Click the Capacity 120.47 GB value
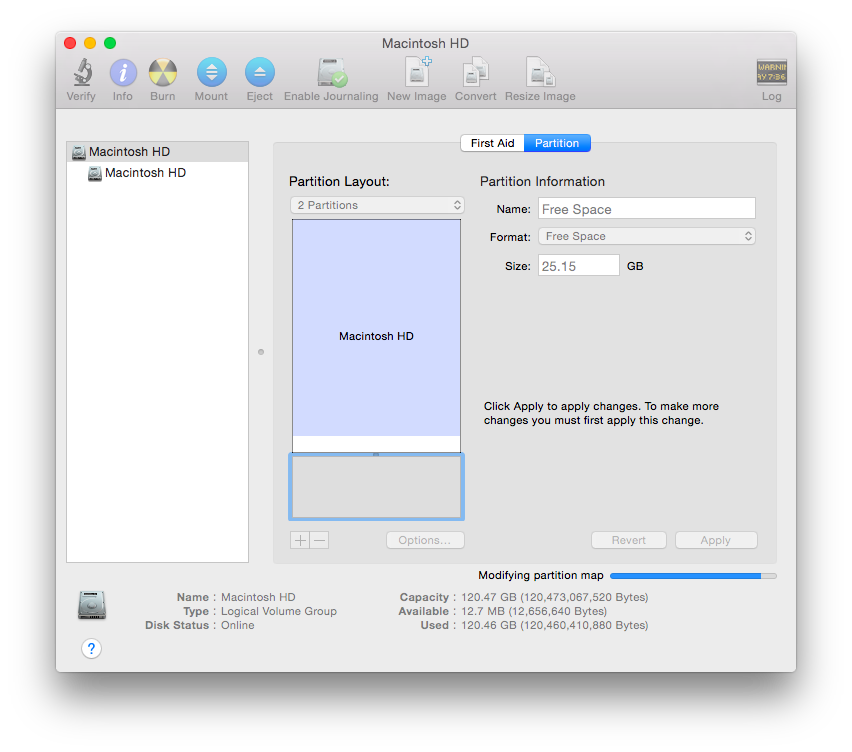 (555, 597)
